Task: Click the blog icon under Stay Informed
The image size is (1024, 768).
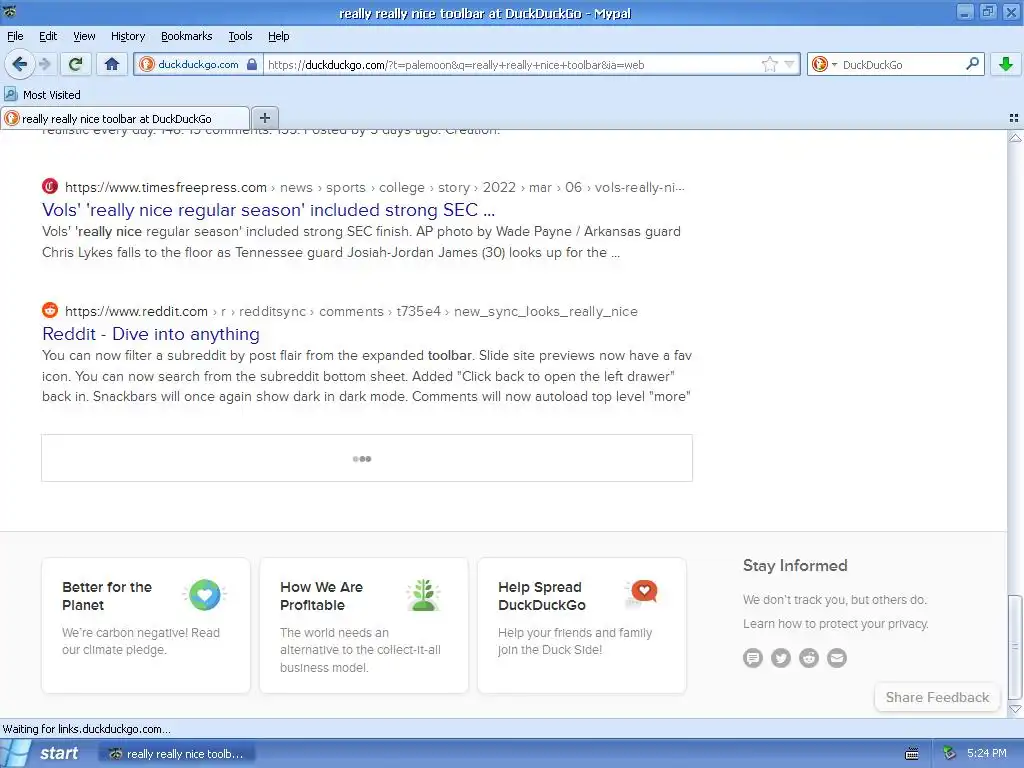Action: 753,658
